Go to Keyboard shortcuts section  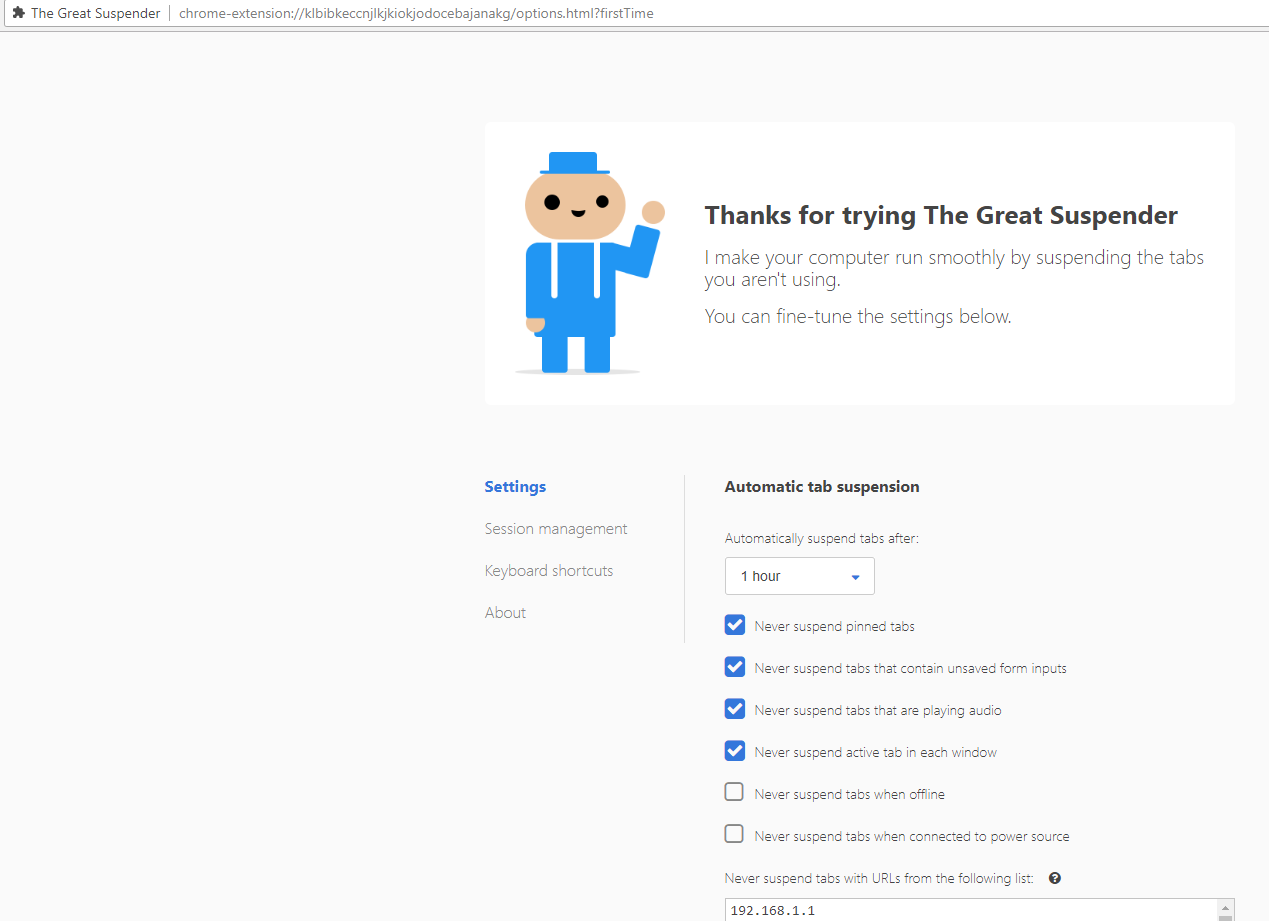pos(549,571)
